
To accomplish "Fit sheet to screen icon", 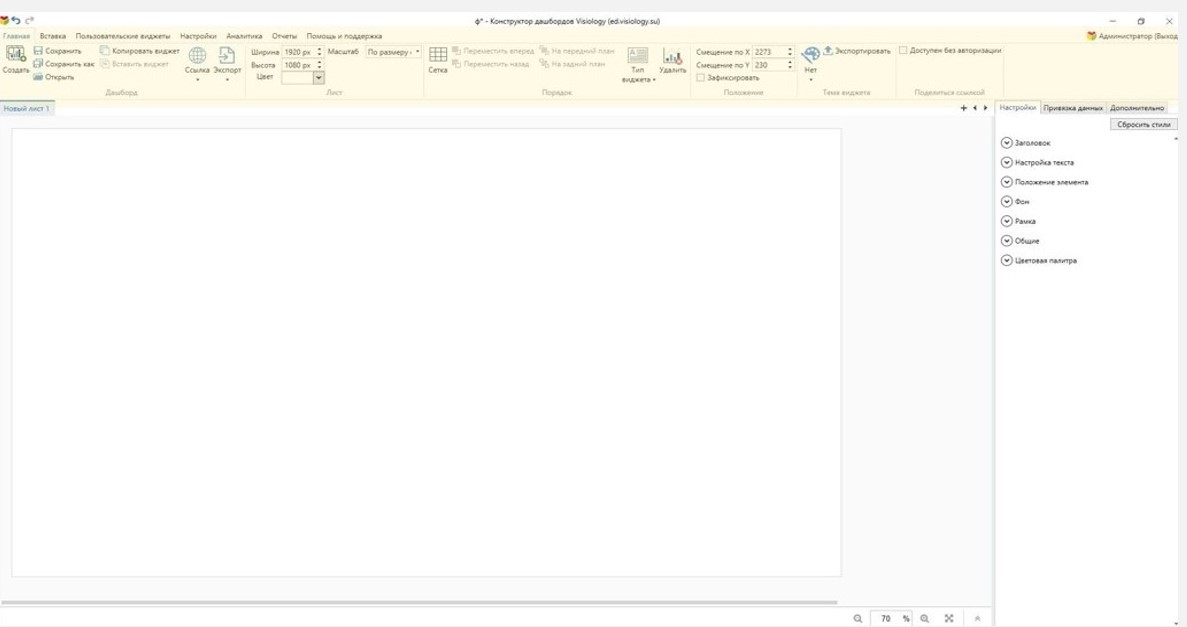I will tap(949, 619).
